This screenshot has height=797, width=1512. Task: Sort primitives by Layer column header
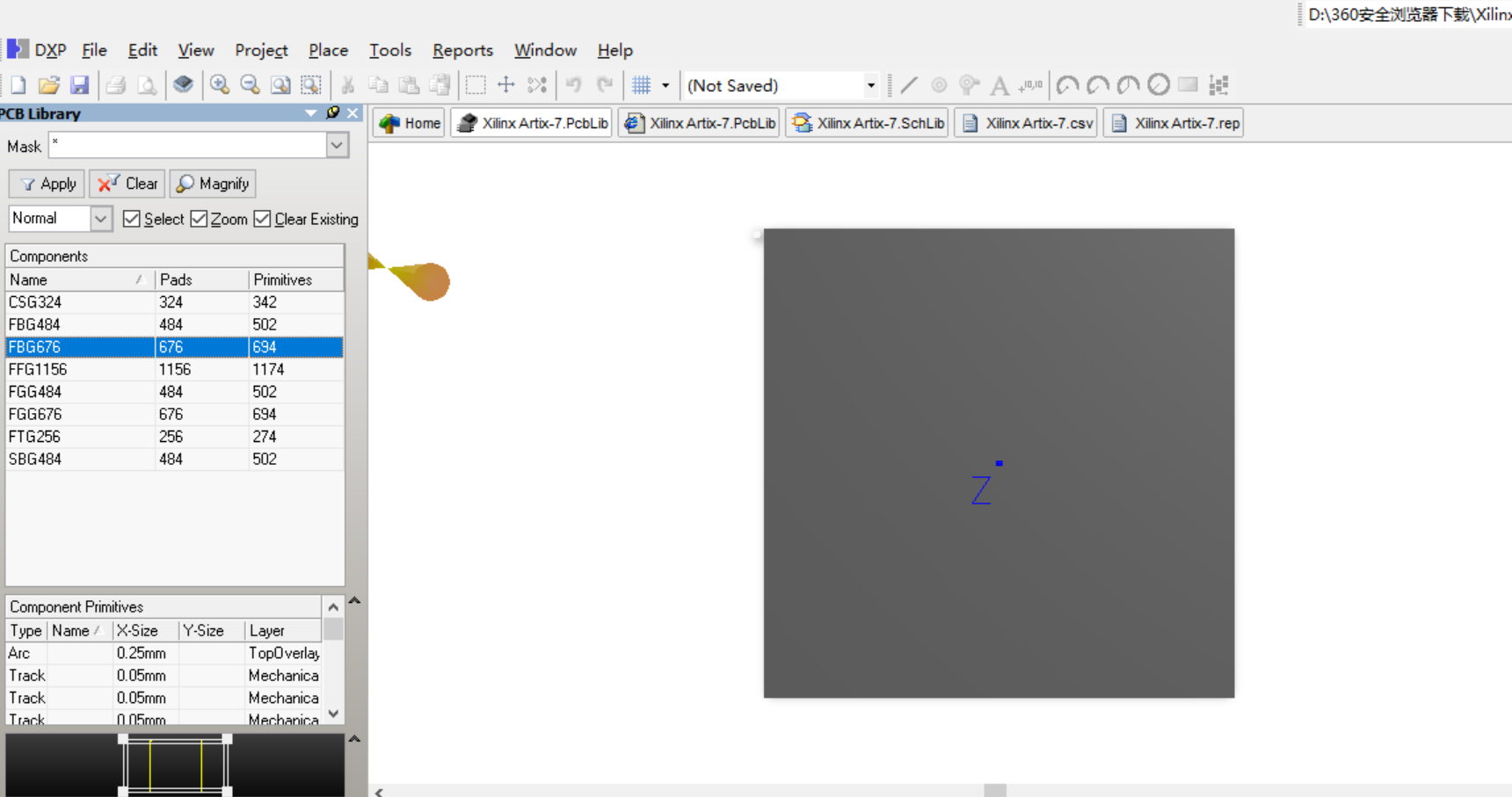[283, 631]
